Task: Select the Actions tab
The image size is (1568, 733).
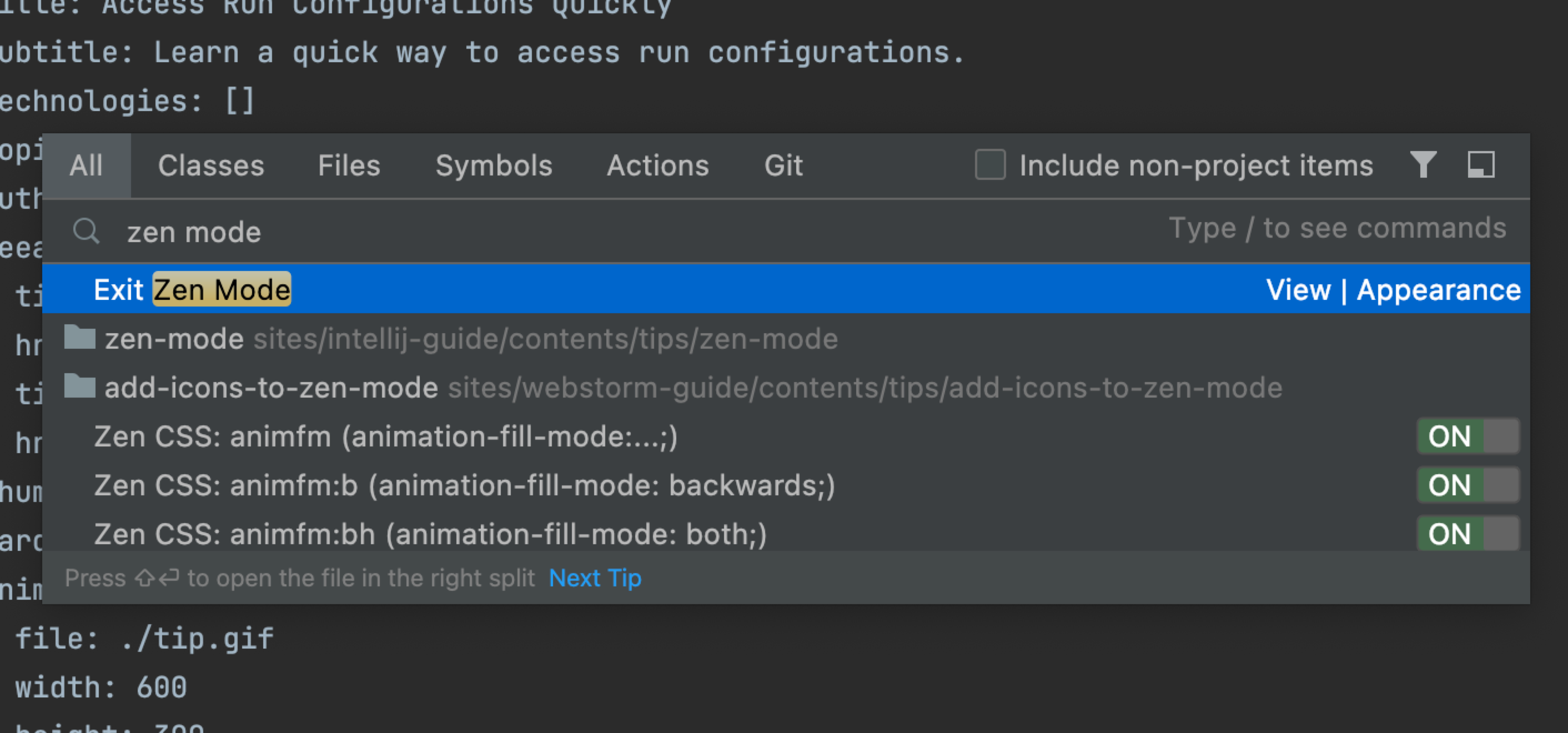Action: (657, 165)
